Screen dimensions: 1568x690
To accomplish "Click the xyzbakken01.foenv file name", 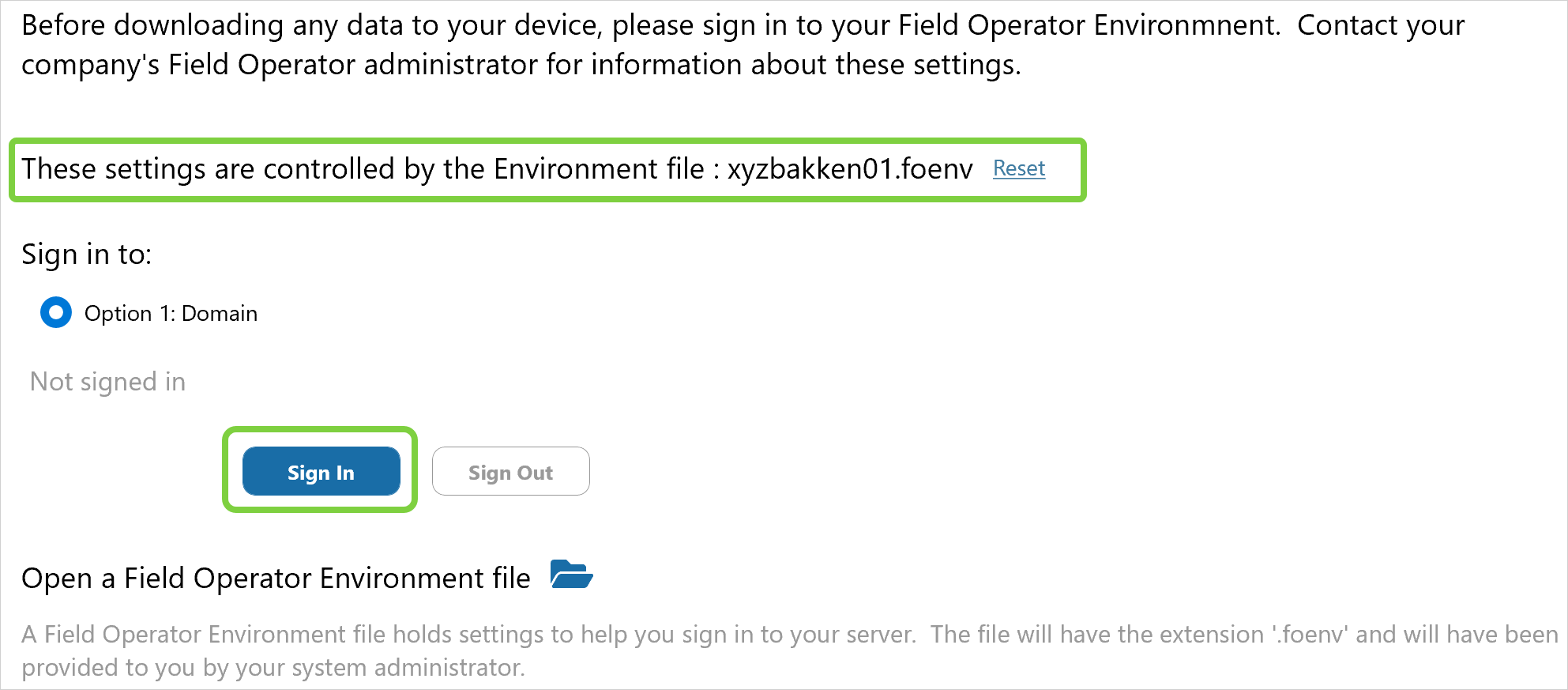I will click(850, 169).
